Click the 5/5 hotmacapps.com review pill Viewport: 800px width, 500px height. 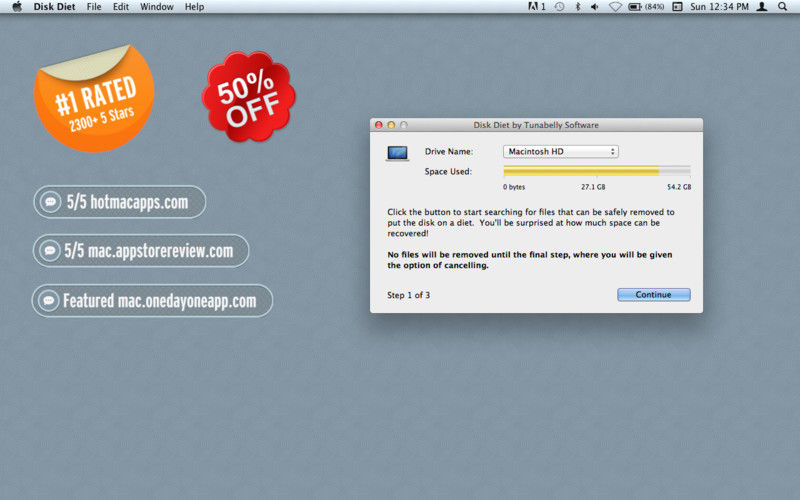(x=119, y=202)
